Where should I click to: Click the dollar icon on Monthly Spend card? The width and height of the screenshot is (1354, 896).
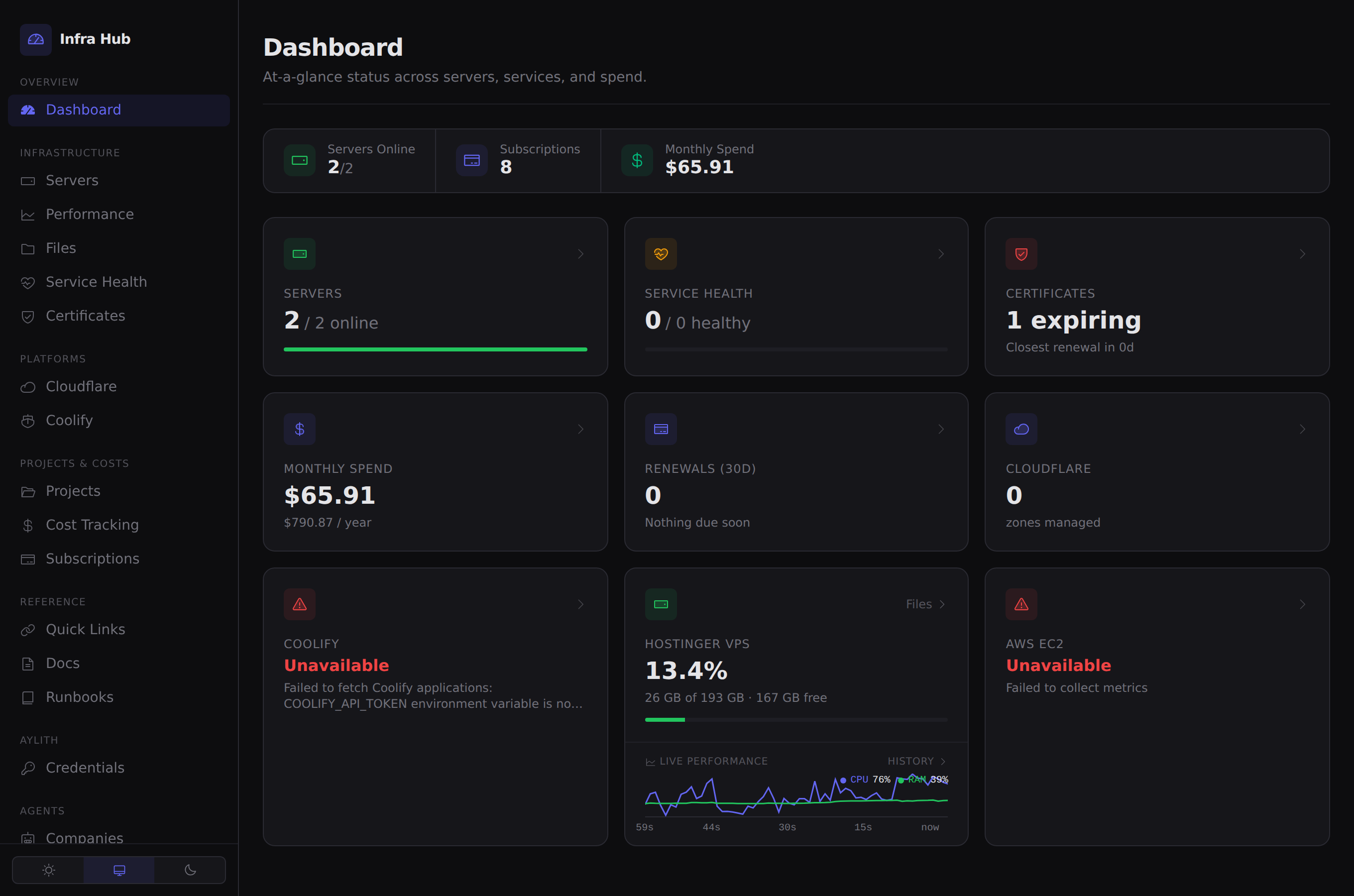299,429
